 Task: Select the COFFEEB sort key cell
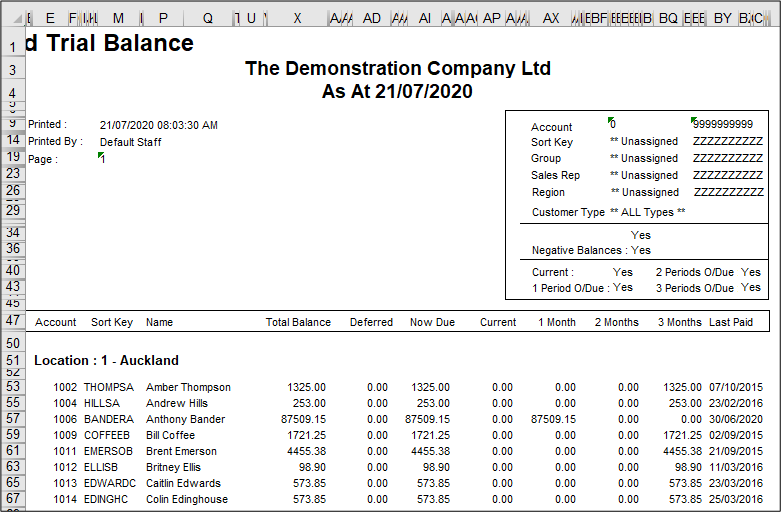[107, 435]
